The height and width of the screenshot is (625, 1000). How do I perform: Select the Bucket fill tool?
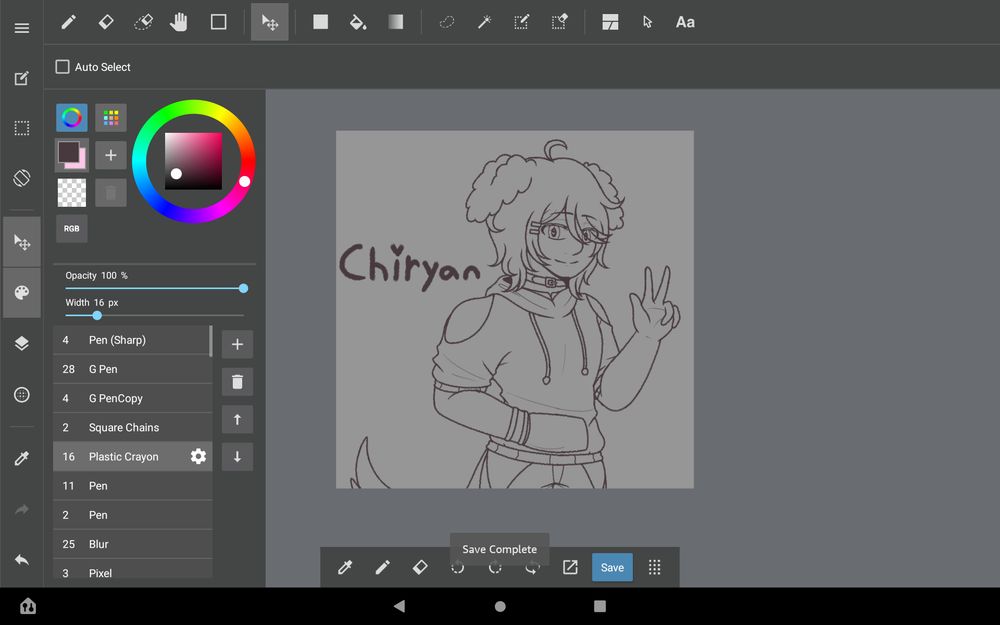[x=358, y=22]
